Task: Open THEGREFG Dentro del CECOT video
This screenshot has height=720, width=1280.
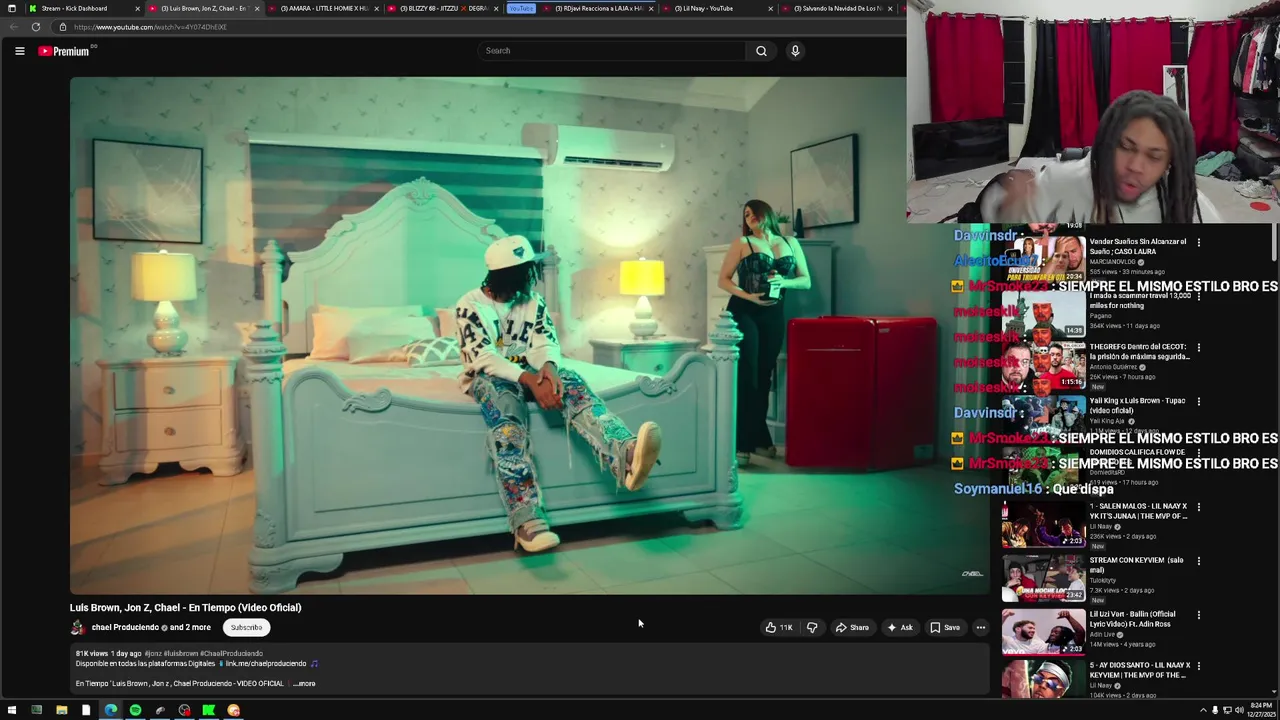Action: coord(1044,366)
